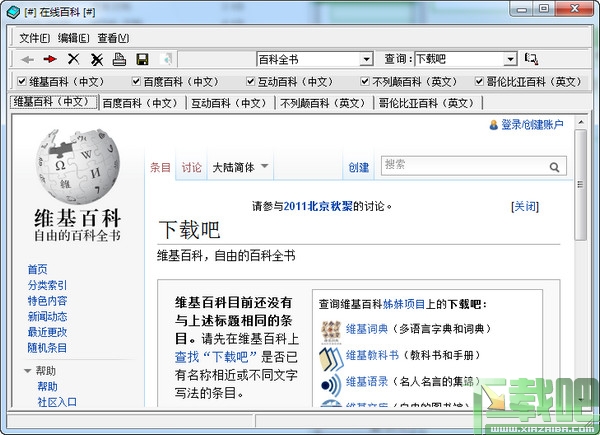Click 社区入口 sidebar link
600x435 pixels.
point(57,402)
